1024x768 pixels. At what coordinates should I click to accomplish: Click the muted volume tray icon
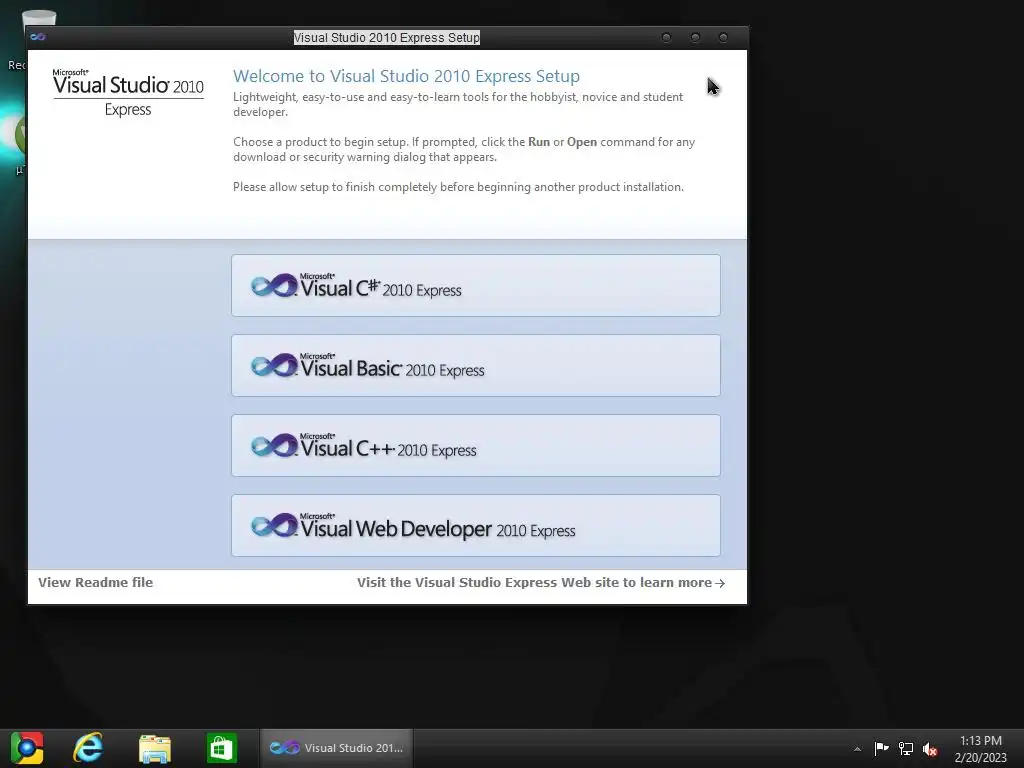pos(930,749)
